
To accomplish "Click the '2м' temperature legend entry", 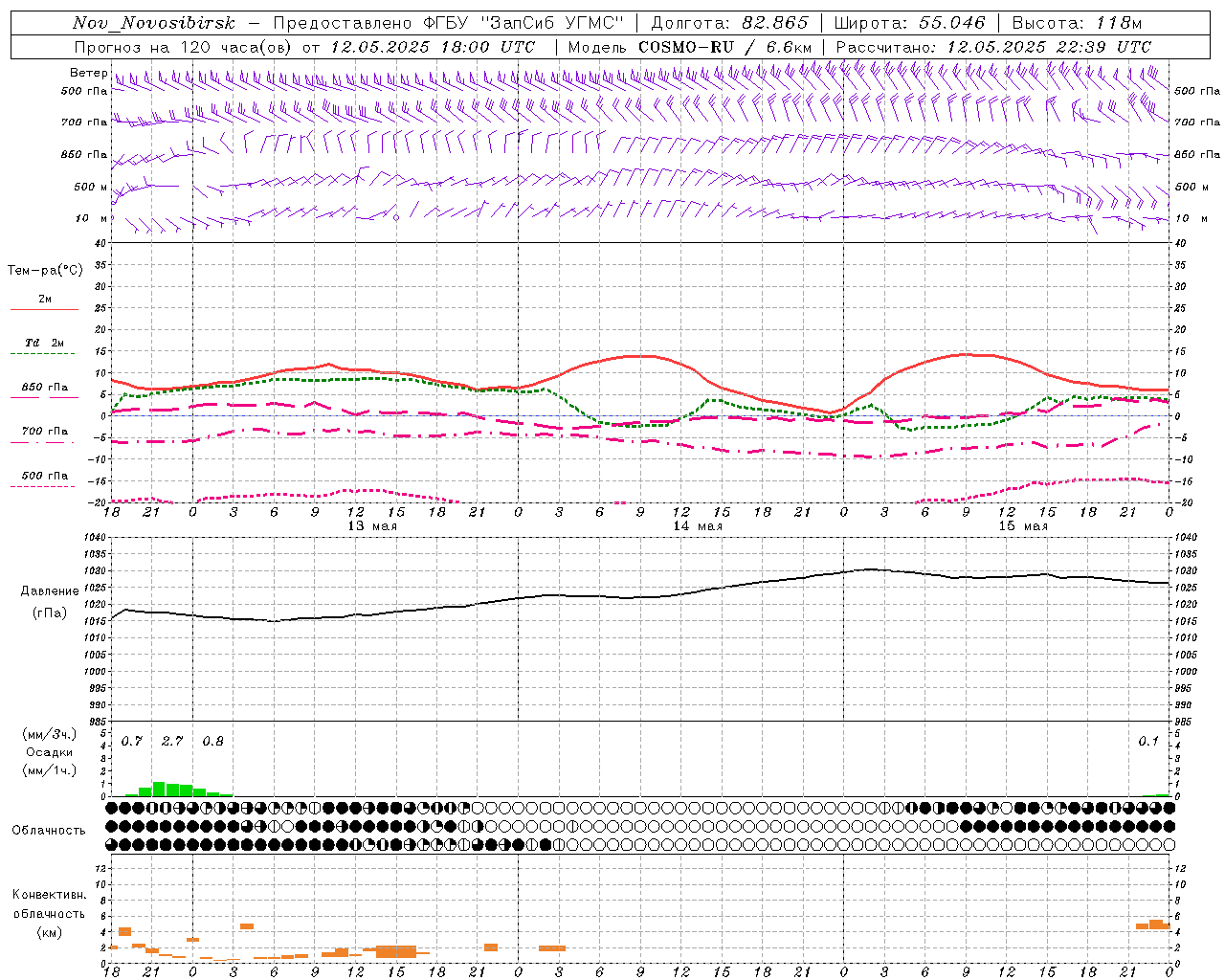I will (x=45, y=300).
